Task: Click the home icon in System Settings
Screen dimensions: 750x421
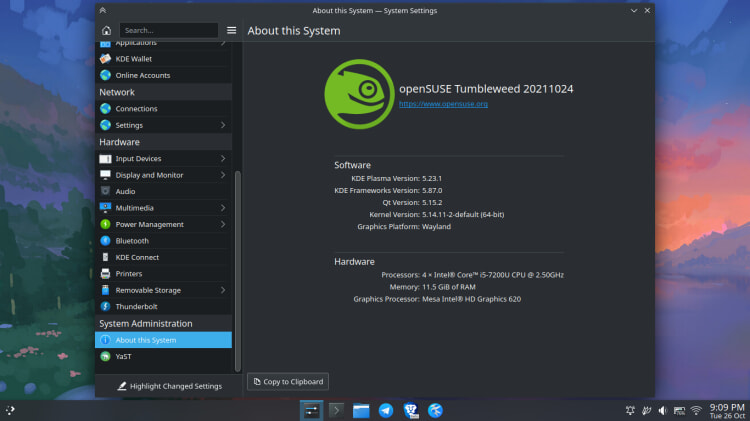Action: coord(106,30)
